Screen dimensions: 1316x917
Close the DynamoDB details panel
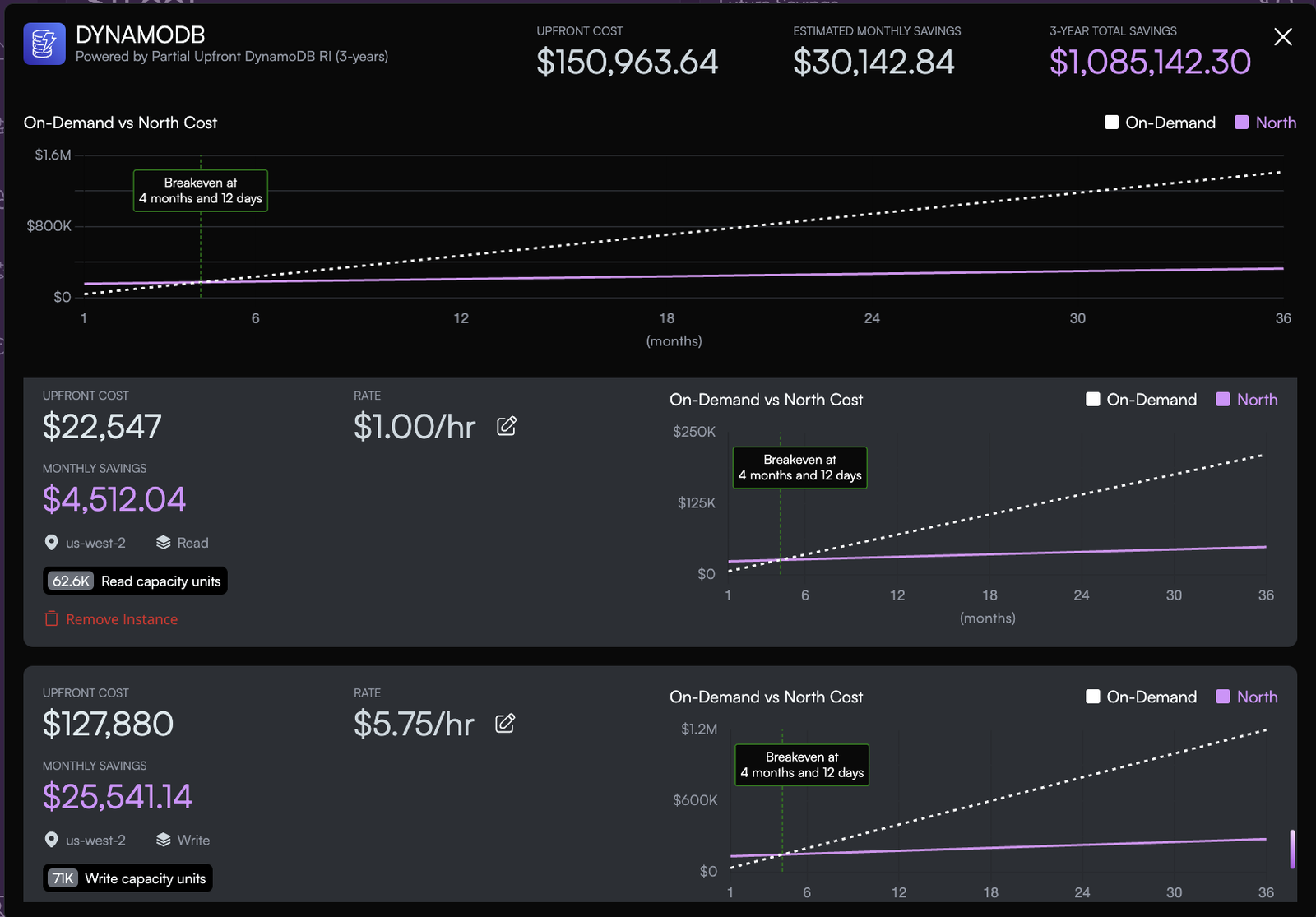coord(1282,37)
